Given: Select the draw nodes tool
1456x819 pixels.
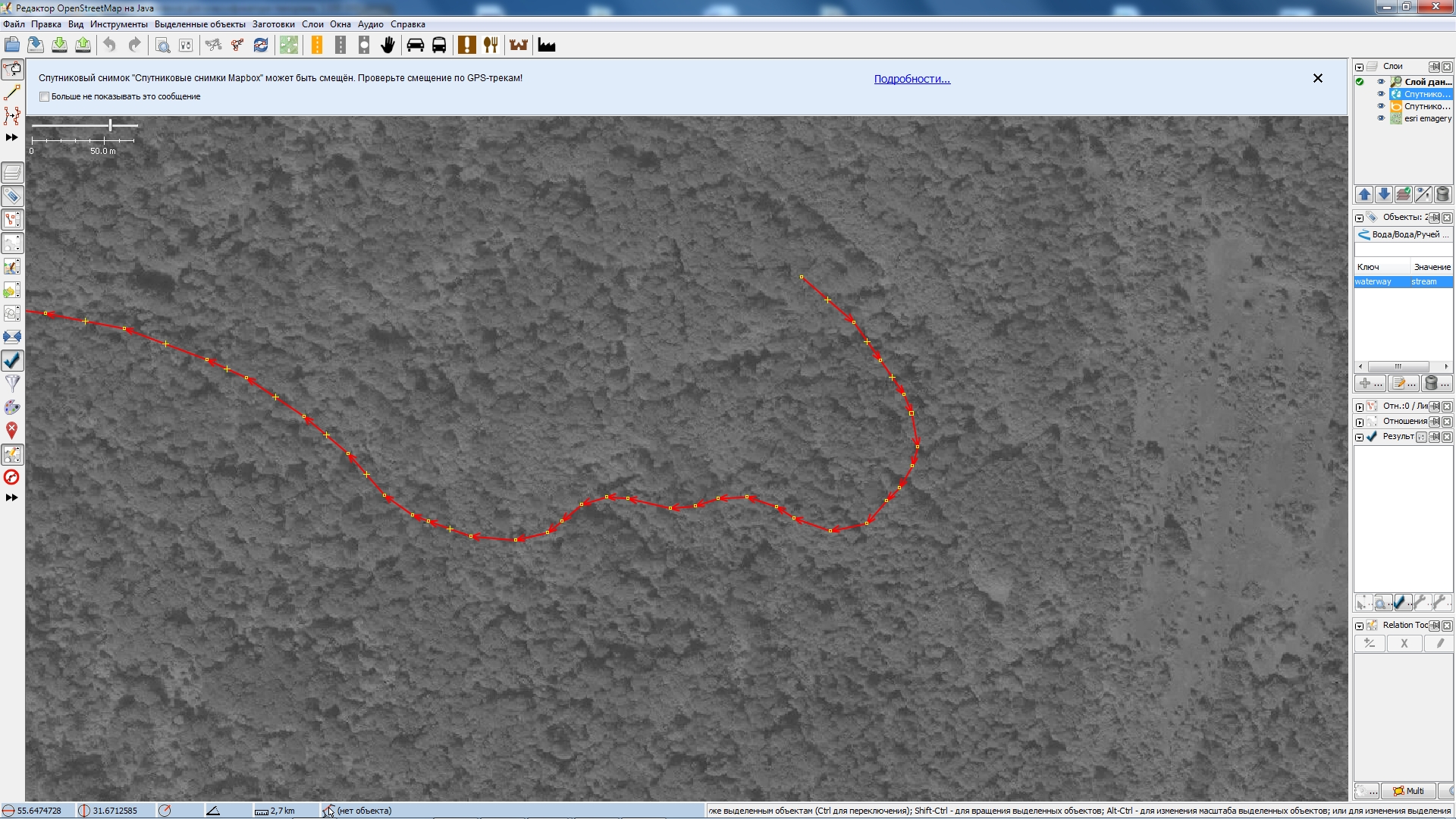Looking at the screenshot, I should [x=12, y=93].
